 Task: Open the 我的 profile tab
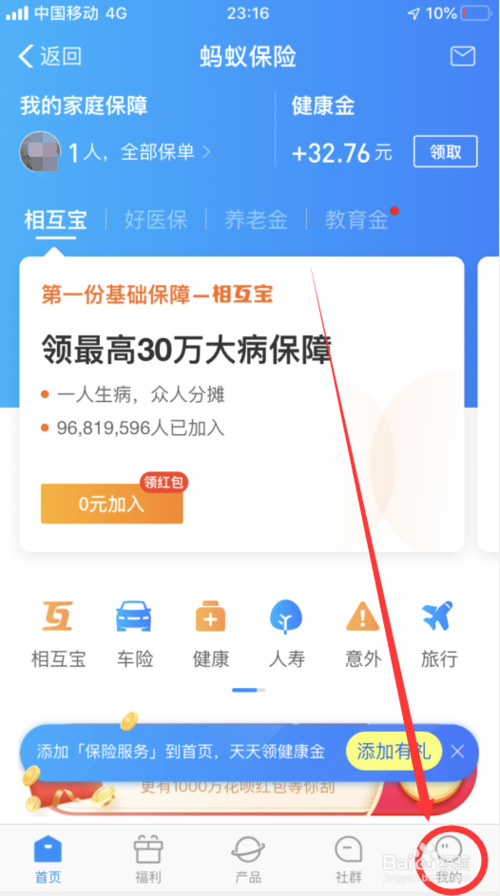click(x=449, y=859)
